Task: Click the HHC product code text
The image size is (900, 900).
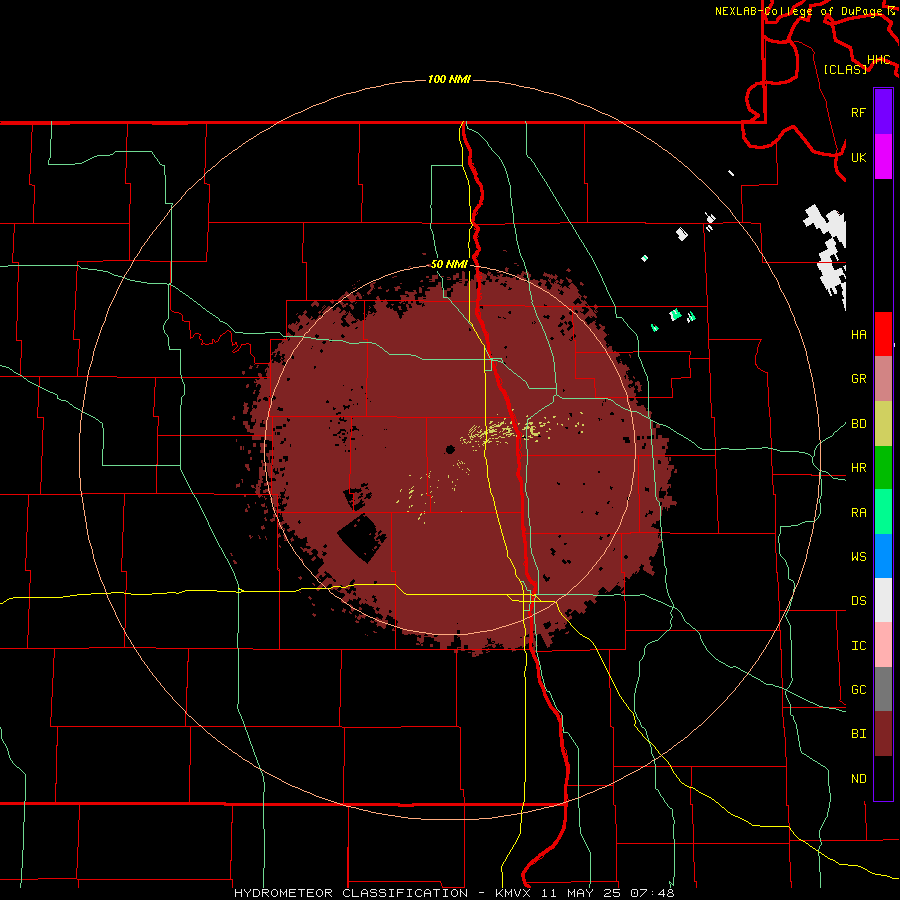Action: coord(878,60)
